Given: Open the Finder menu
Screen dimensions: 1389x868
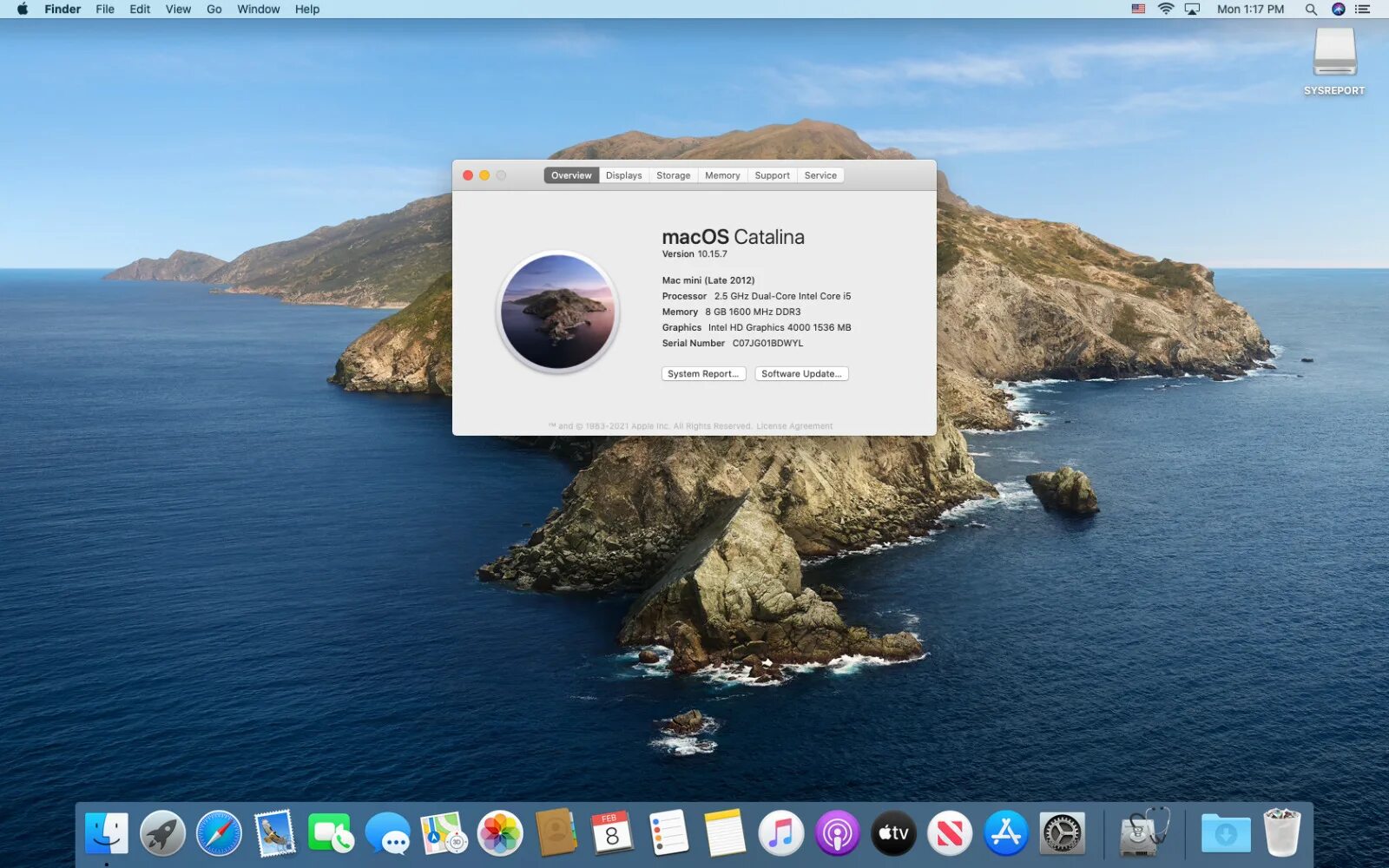Looking at the screenshot, I should pyautogui.click(x=63, y=9).
